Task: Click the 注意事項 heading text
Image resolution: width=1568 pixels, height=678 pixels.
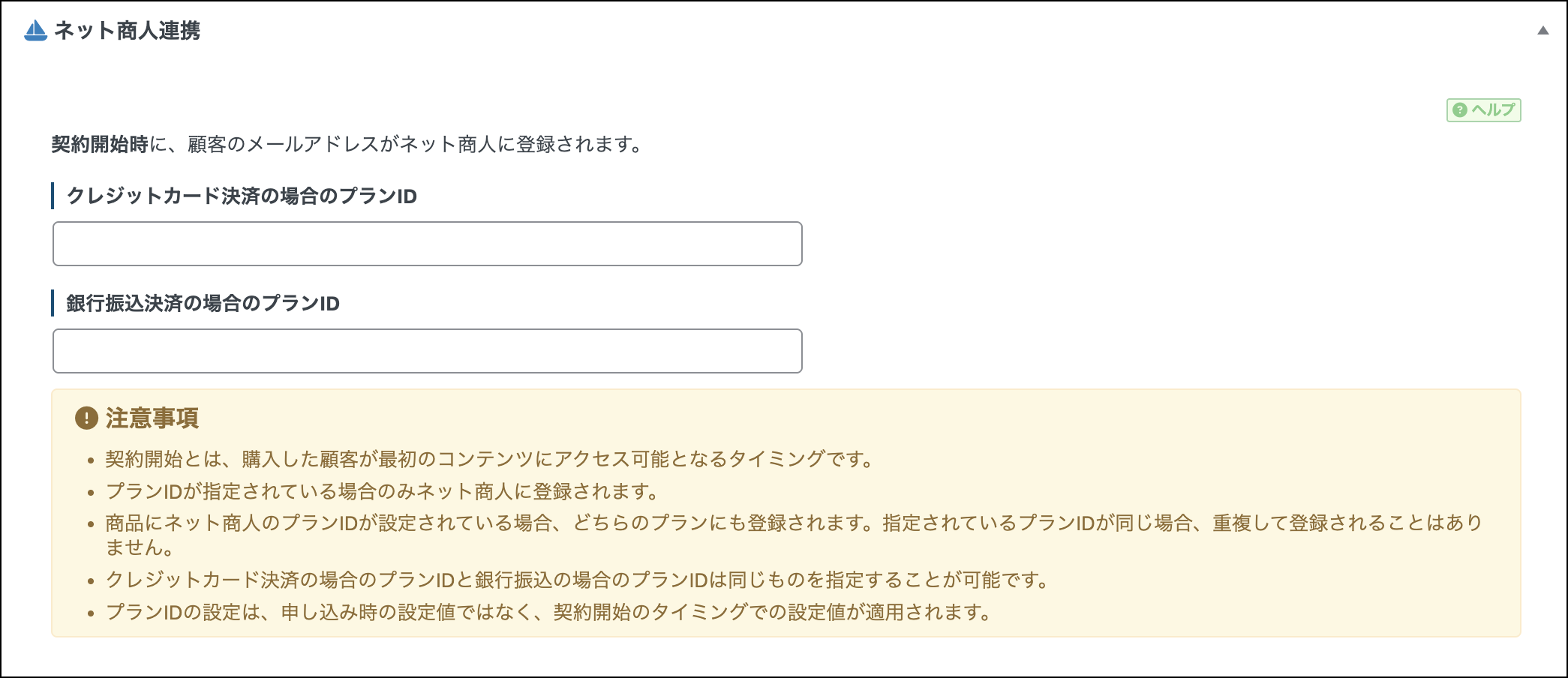Action: pyautogui.click(x=152, y=418)
